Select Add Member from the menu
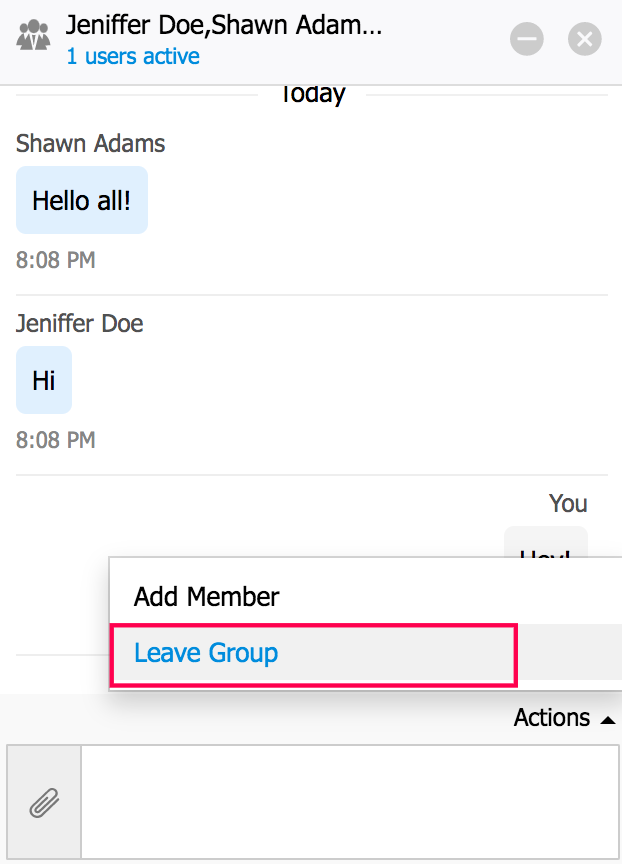Screen dimensions: 622x864 coord(207,597)
